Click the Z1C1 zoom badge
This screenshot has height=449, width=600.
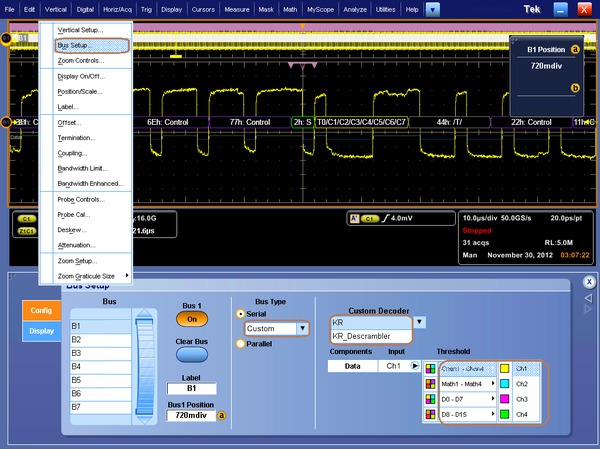click(x=26, y=231)
